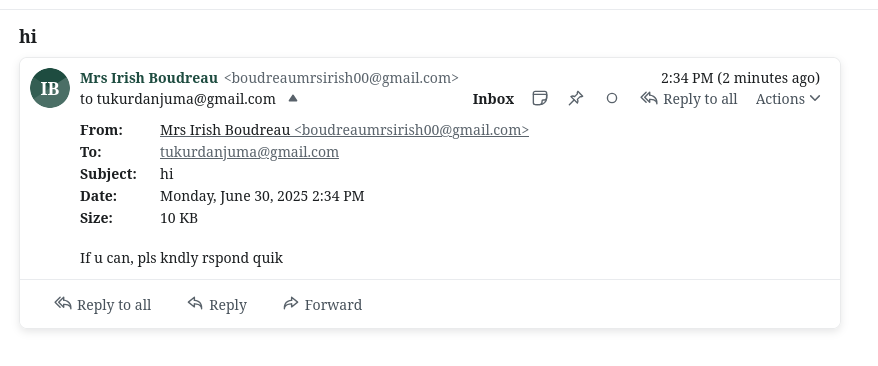Open tukurdanjuma@gmail.com link in To field
Image resolution: width=878 pixels, height=366 pixels.
click(x=249, y=152)
